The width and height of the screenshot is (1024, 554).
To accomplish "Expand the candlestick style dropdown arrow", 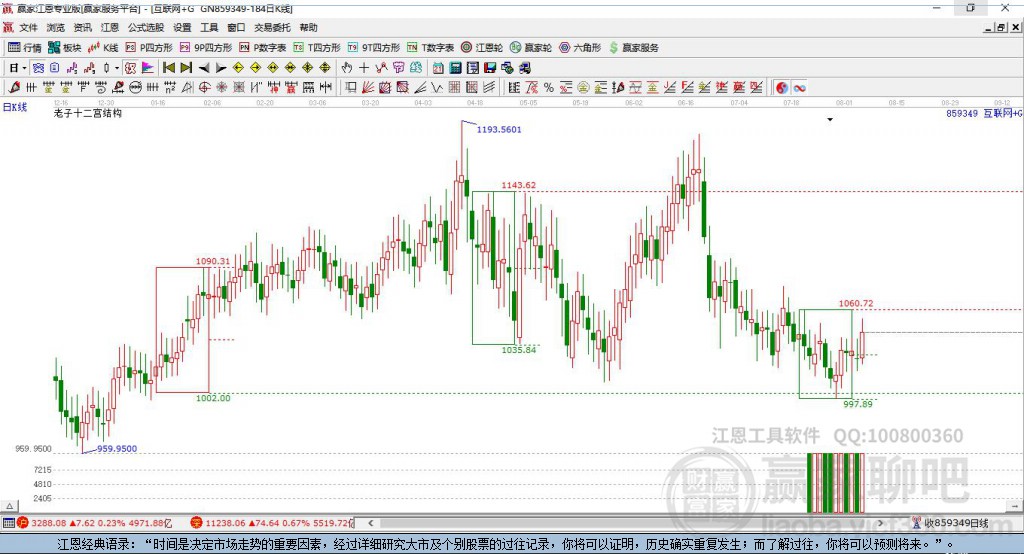I will pyautogui.click(x=117, y=68).
